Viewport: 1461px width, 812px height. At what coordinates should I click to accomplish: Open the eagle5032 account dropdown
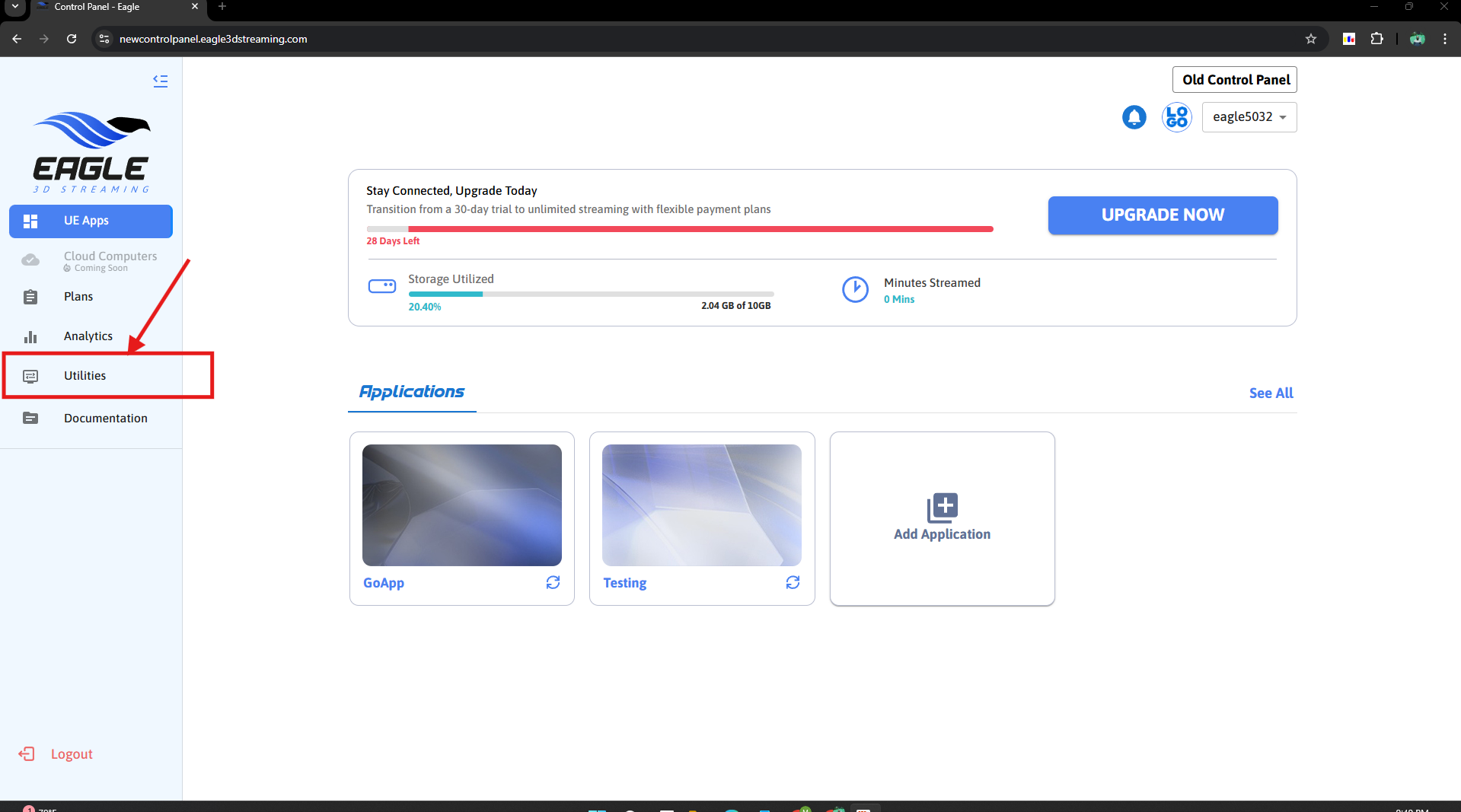(x=1249, y=117)
